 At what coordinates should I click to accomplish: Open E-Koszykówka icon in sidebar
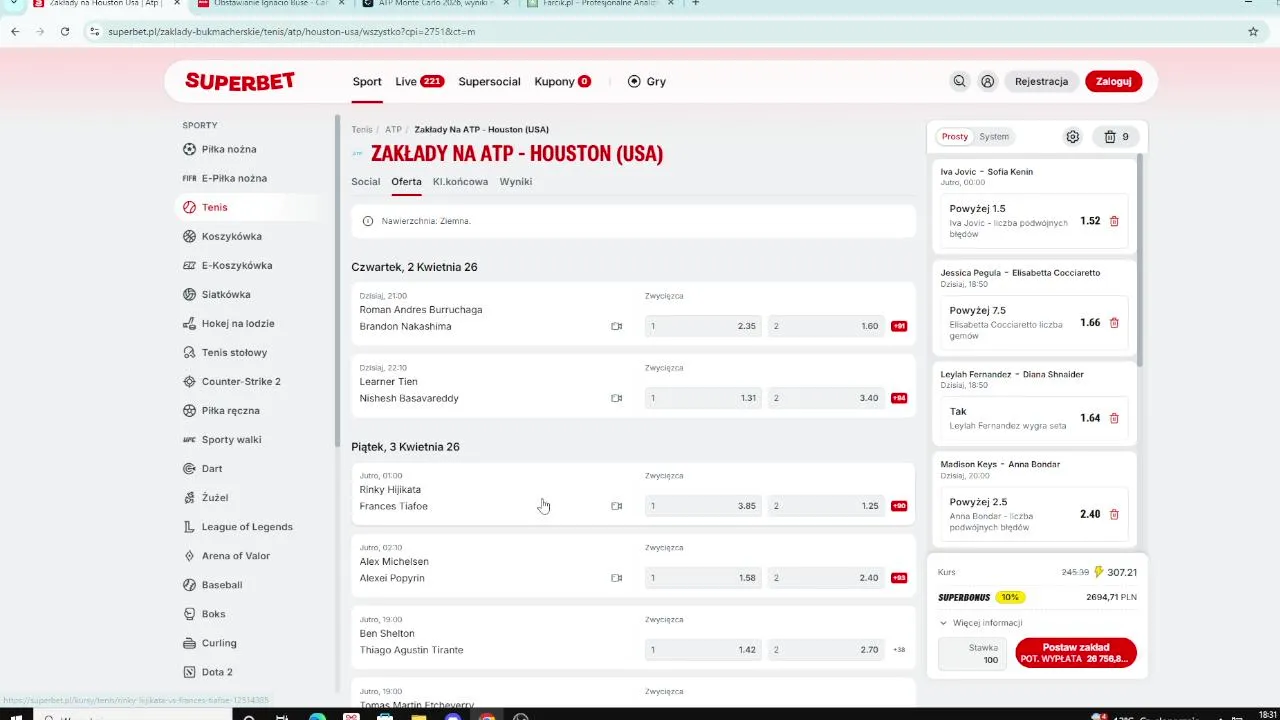190,265
